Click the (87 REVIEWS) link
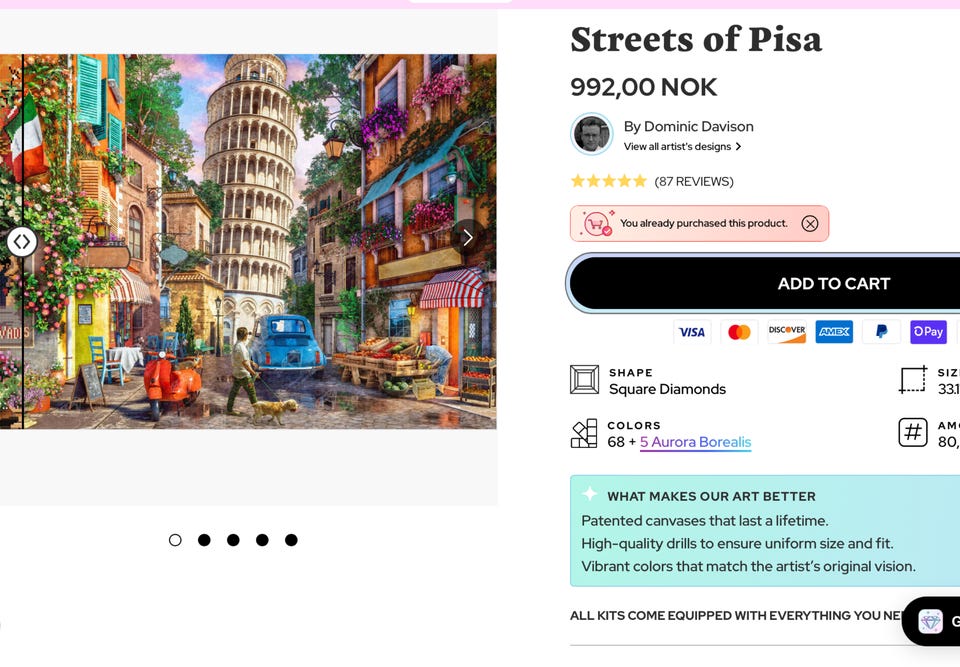 694,181
